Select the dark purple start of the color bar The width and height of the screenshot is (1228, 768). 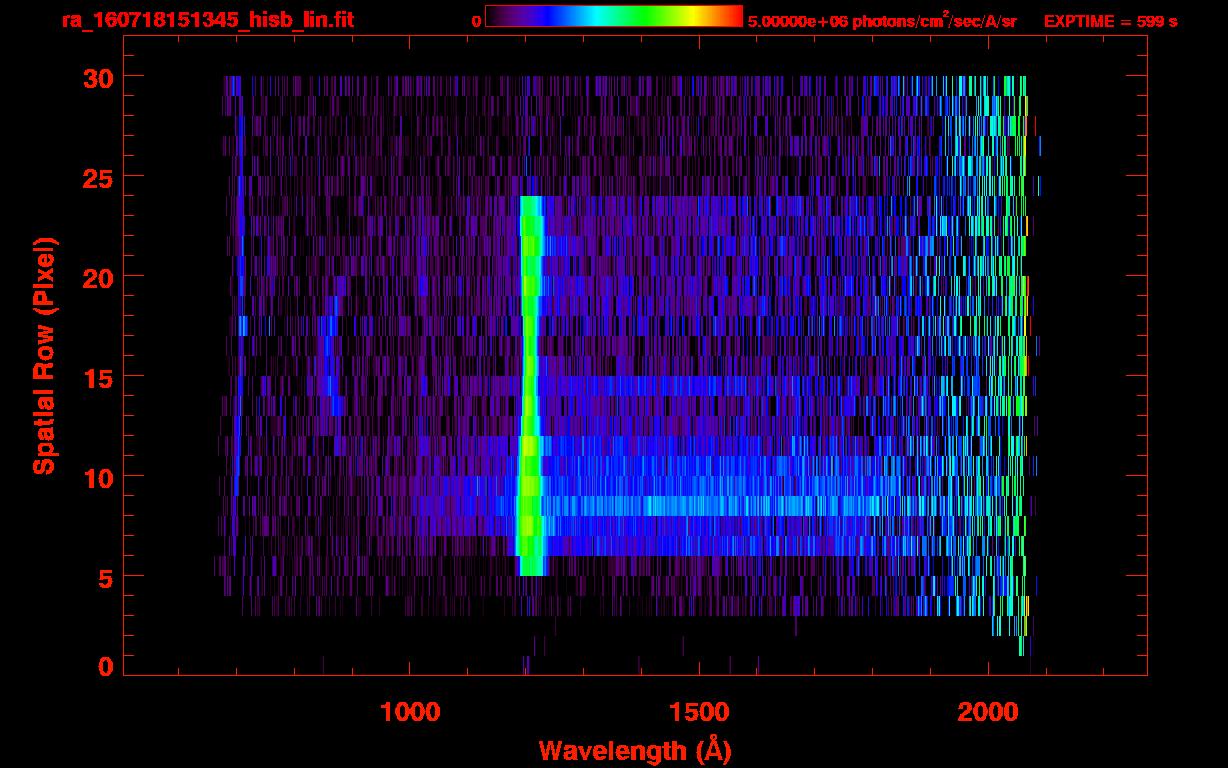pyautogui.click(x=496, y=16)
